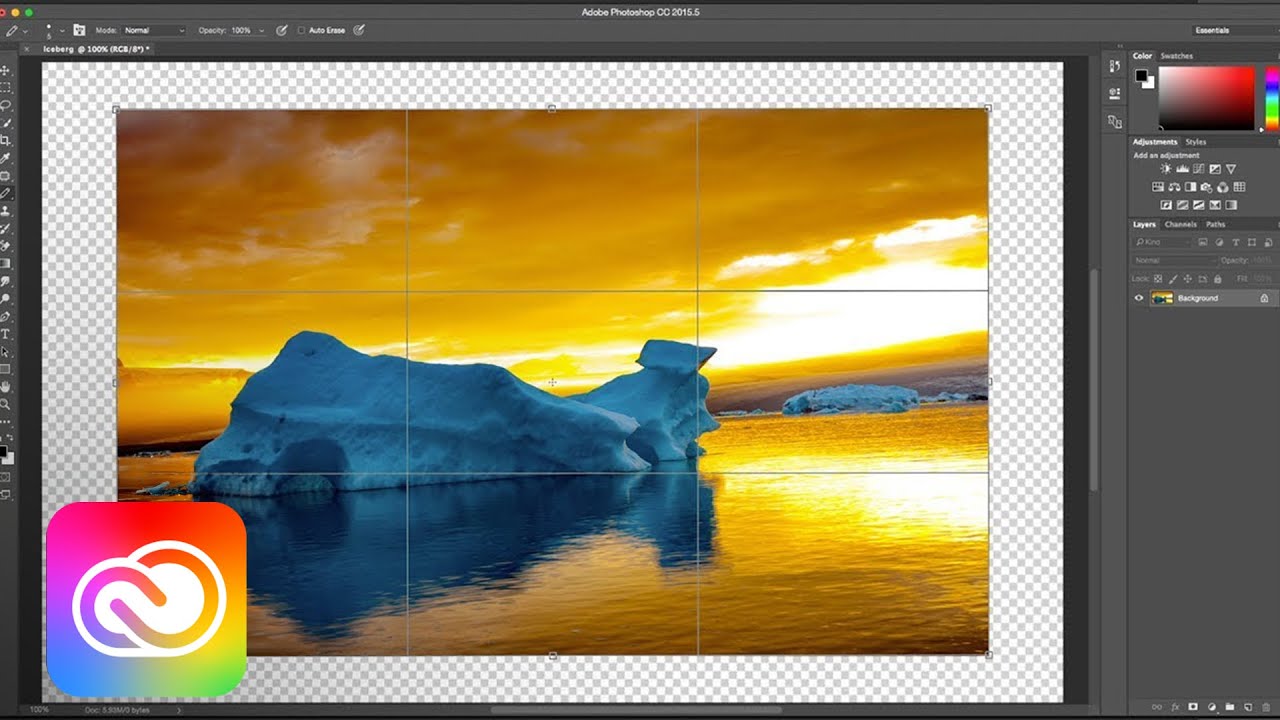Add a Color Lookup adjustment
Viewport: 1280px width, 720px height.
click(1239, 187)
